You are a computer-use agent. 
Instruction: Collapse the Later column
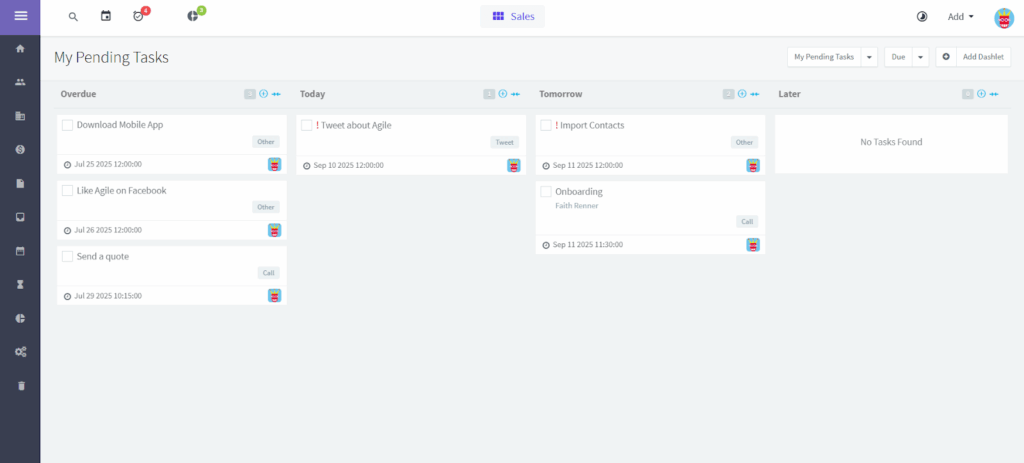pos(994,94)
